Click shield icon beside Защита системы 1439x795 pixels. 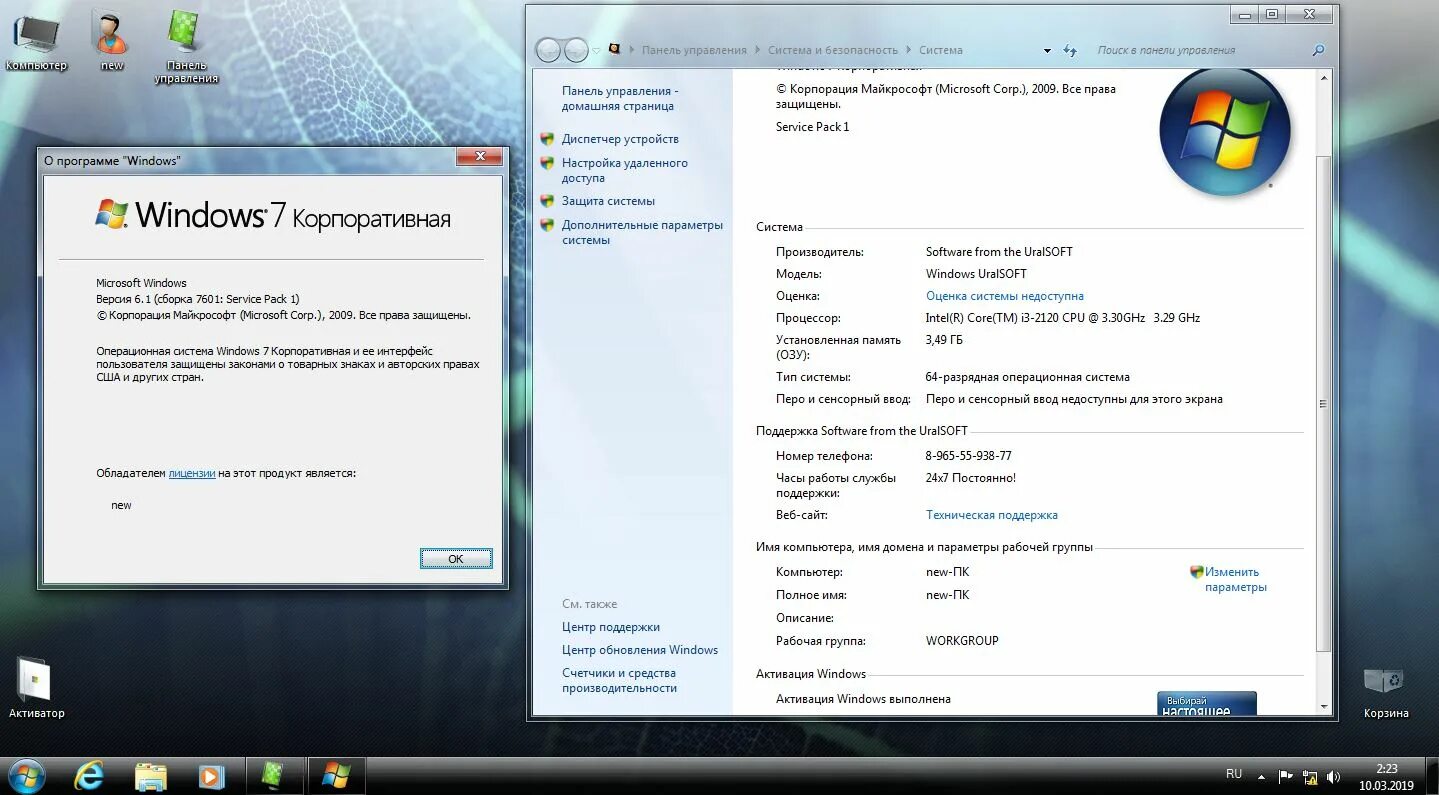click(x=547, y=201)
